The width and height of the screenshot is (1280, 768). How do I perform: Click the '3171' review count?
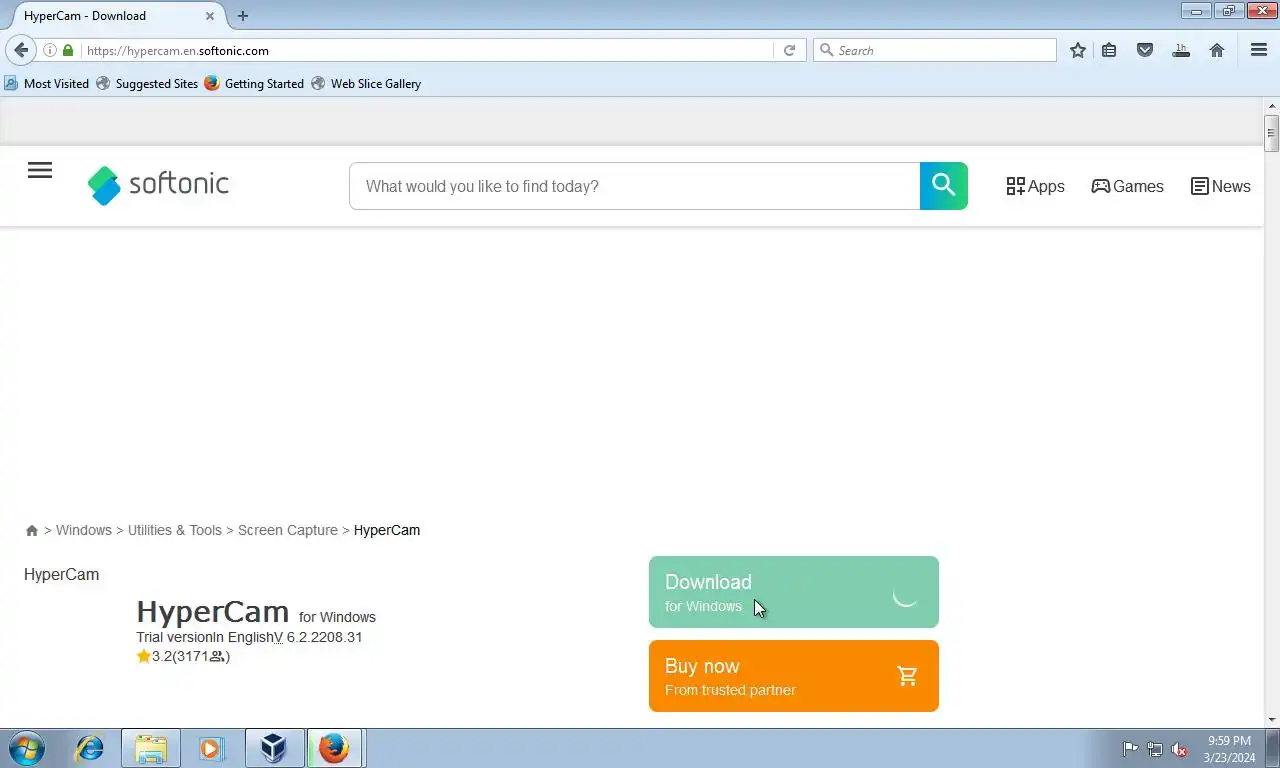[193, 656]
